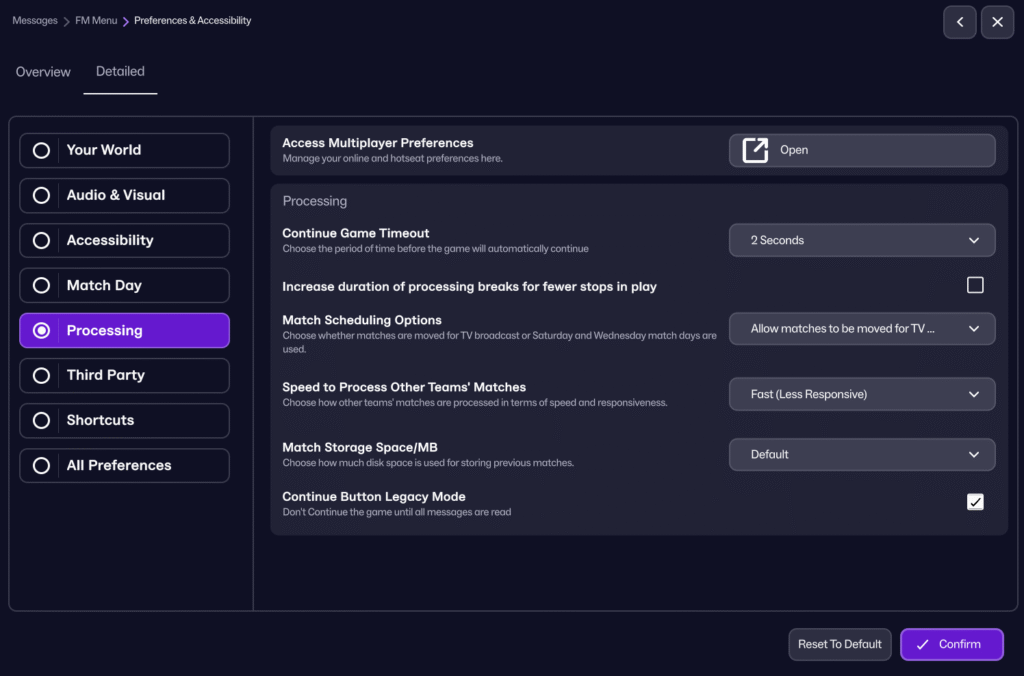The image size is (1024, 676).
Task: Open the Match Scheduling Options dropdown
Action: (x=861, y=328)
